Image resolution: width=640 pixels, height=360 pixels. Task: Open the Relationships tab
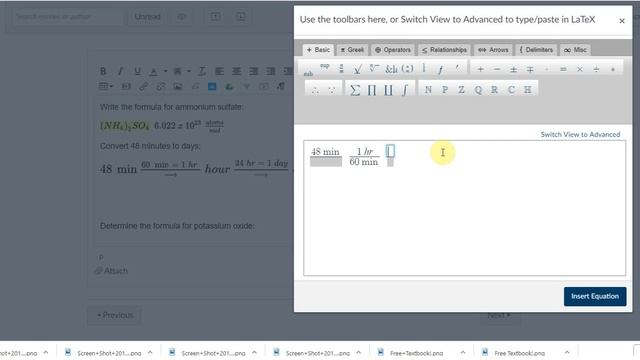click(444, 50)
